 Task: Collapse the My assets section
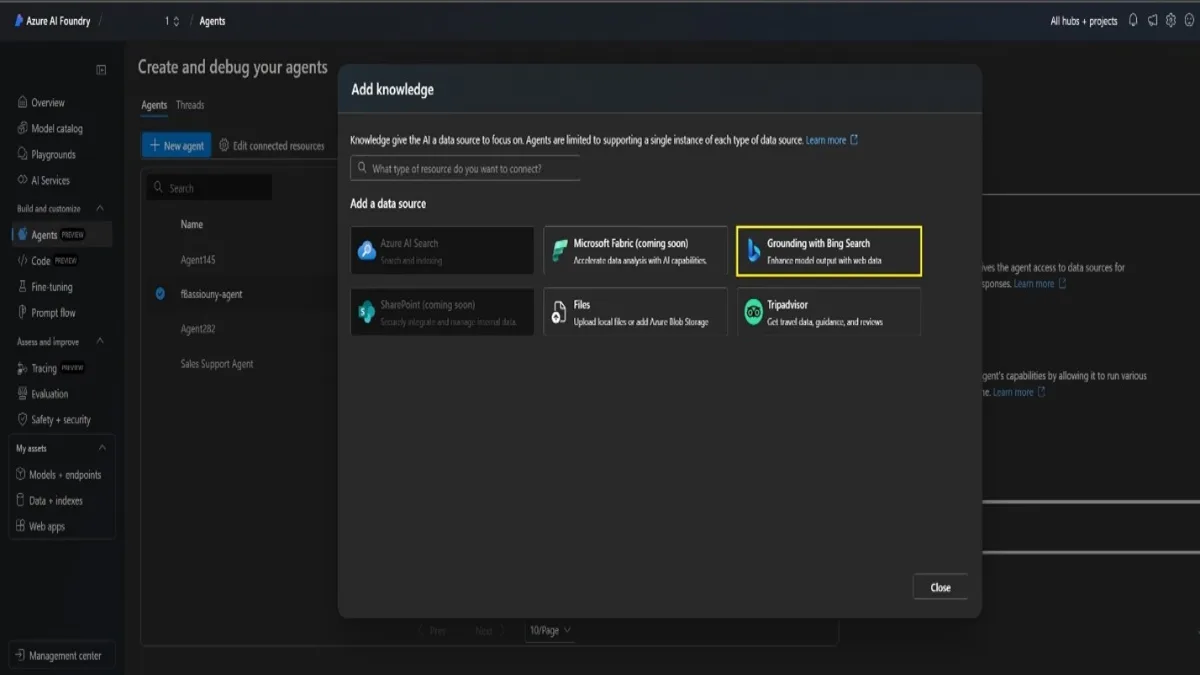click(x=102, y=448)
